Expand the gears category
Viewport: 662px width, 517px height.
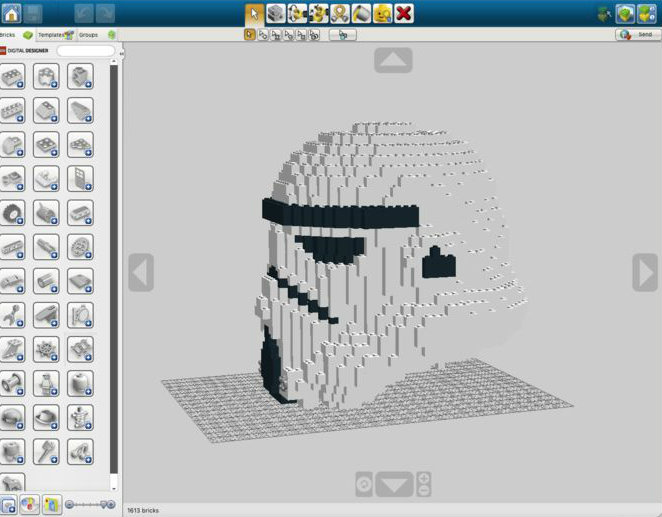coord(80,247)
